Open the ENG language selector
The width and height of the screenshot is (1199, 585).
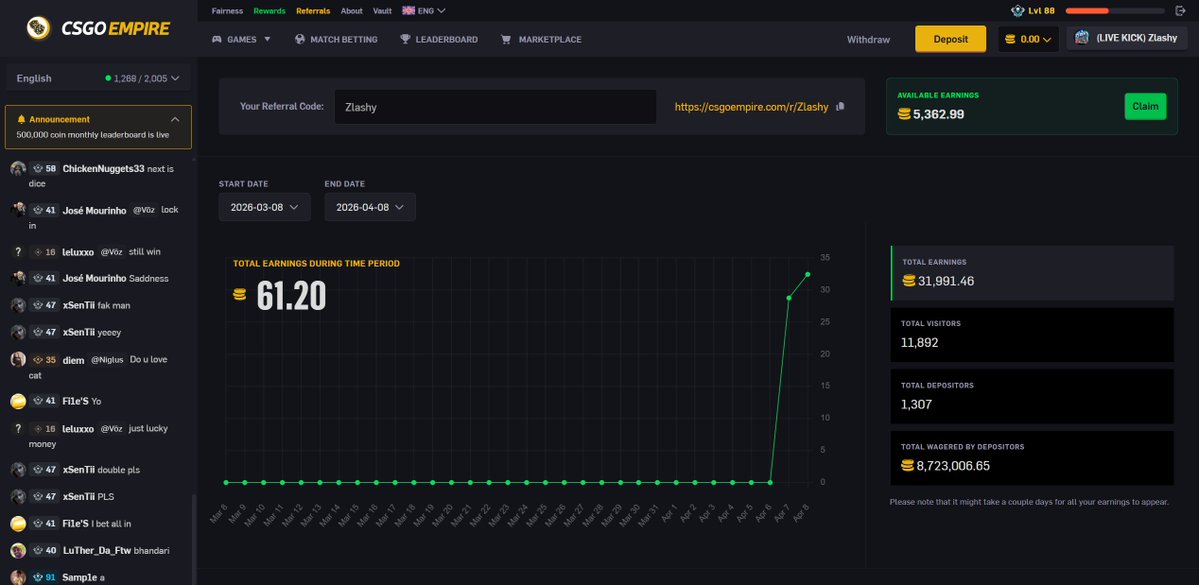click(424, 11)
